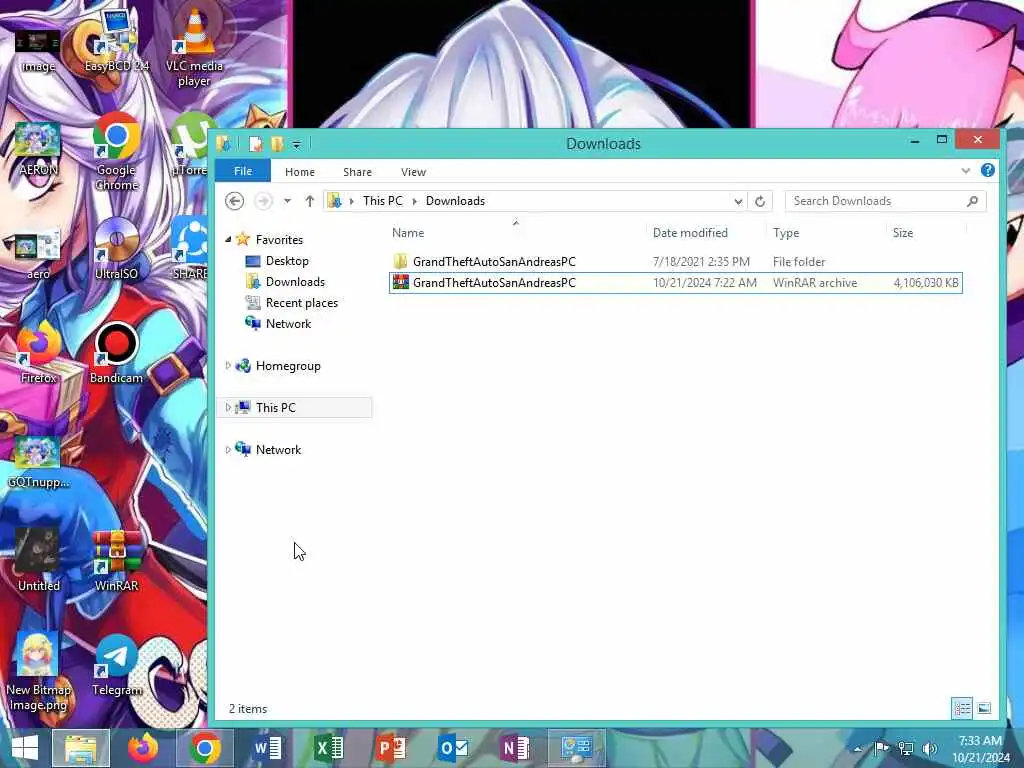The image size is (1024, 768).
Task: Open File Explorer from the taskbar
Action: pyautogui.click(x=81, y=748)
